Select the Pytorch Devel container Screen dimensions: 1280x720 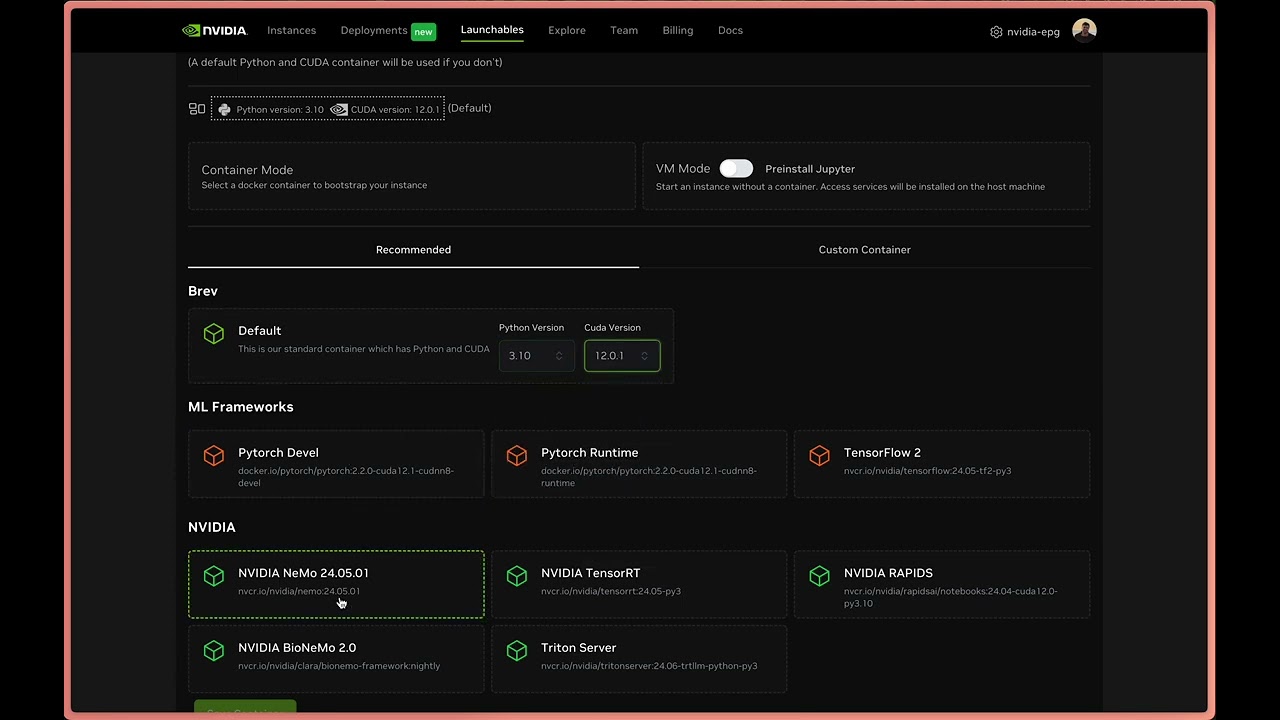[x=336, y=464]
